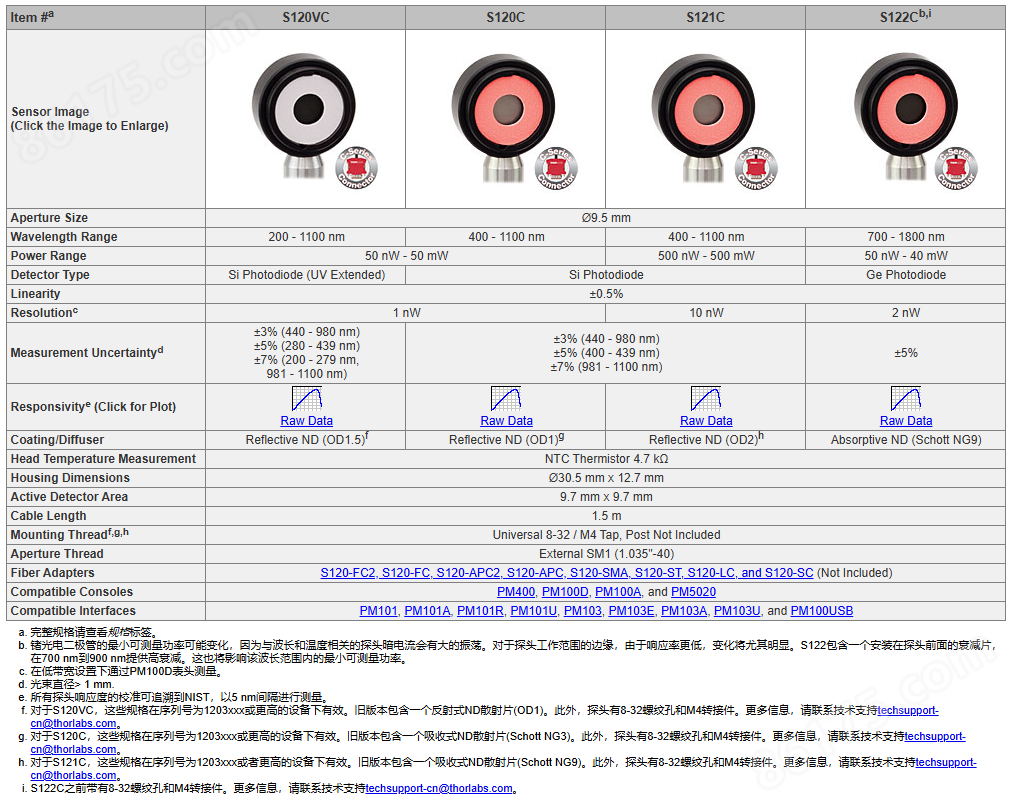
Task: Select the '10 nW' resolution cell
Action: [x=706, y=313]
